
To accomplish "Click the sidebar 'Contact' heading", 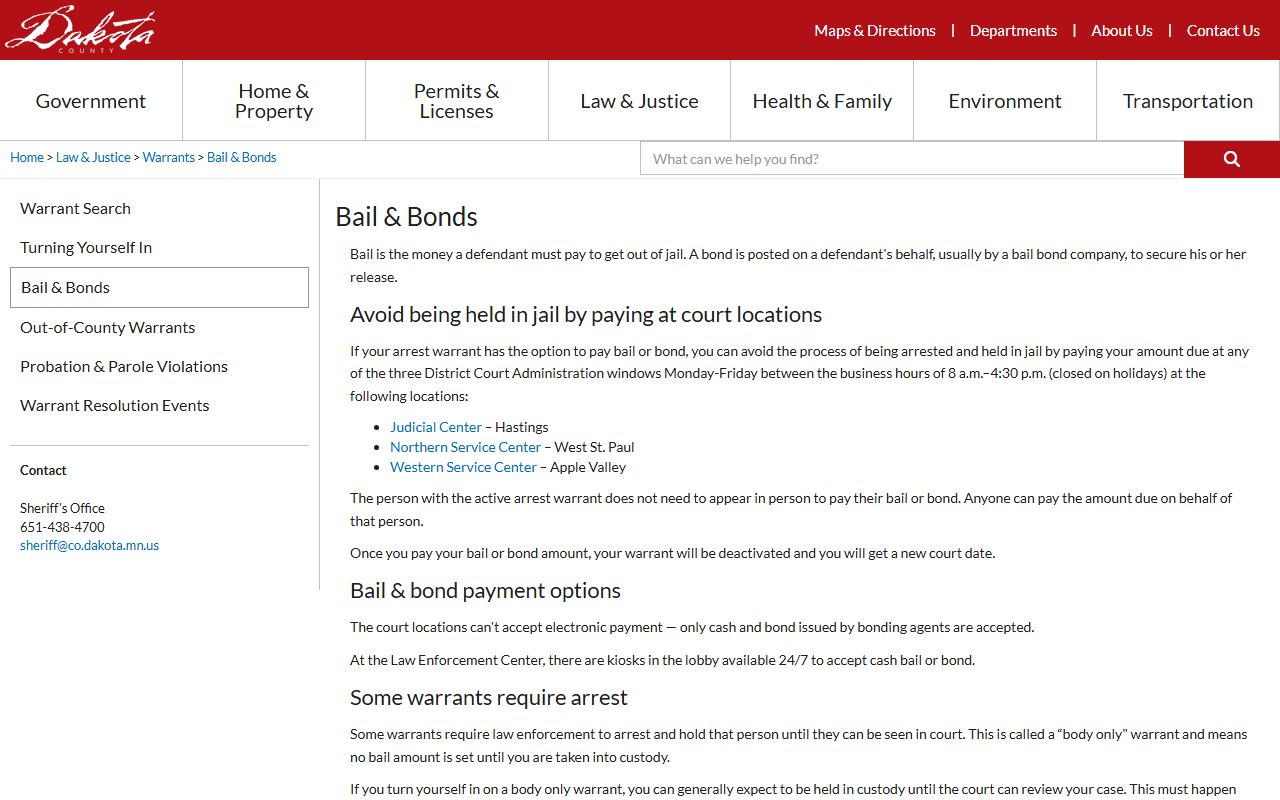I will click(43, 470).
